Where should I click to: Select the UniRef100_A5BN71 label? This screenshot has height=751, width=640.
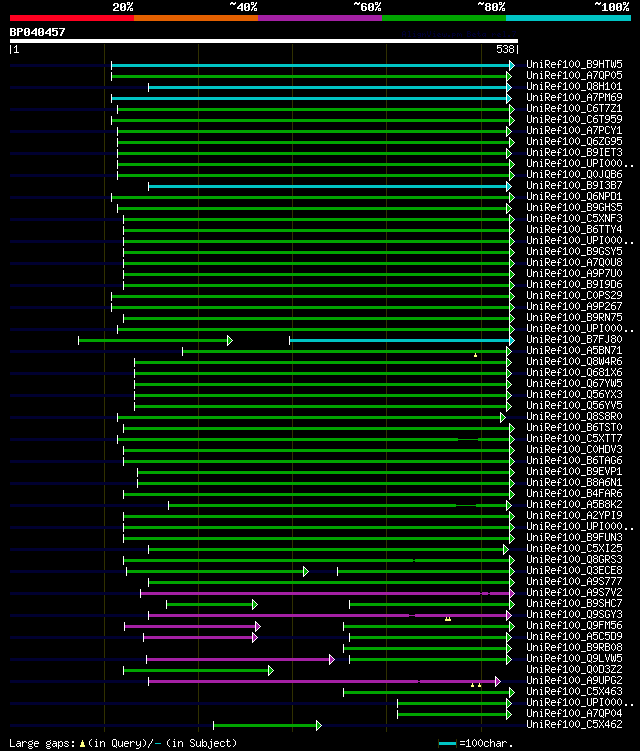pyautogui.click(x=574, y=351)
